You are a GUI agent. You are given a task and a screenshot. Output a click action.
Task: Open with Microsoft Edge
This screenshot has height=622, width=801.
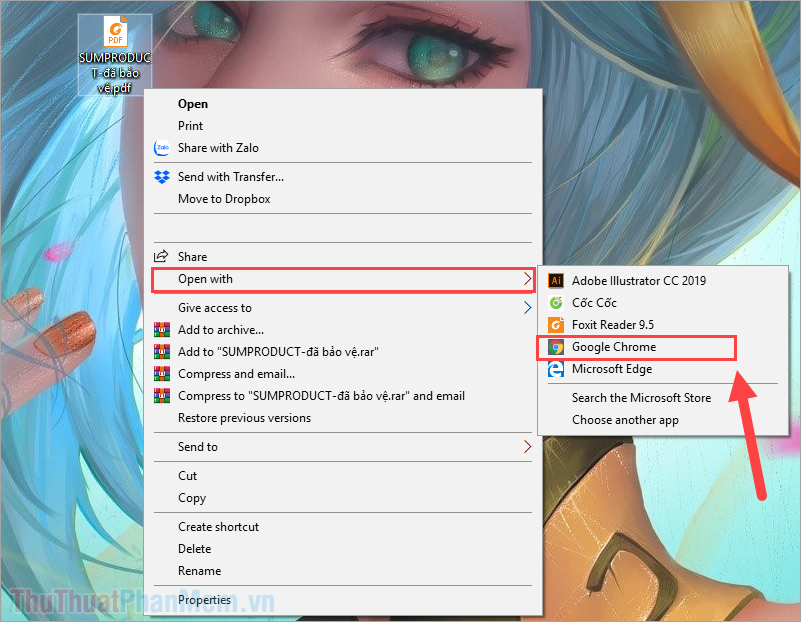663,369
